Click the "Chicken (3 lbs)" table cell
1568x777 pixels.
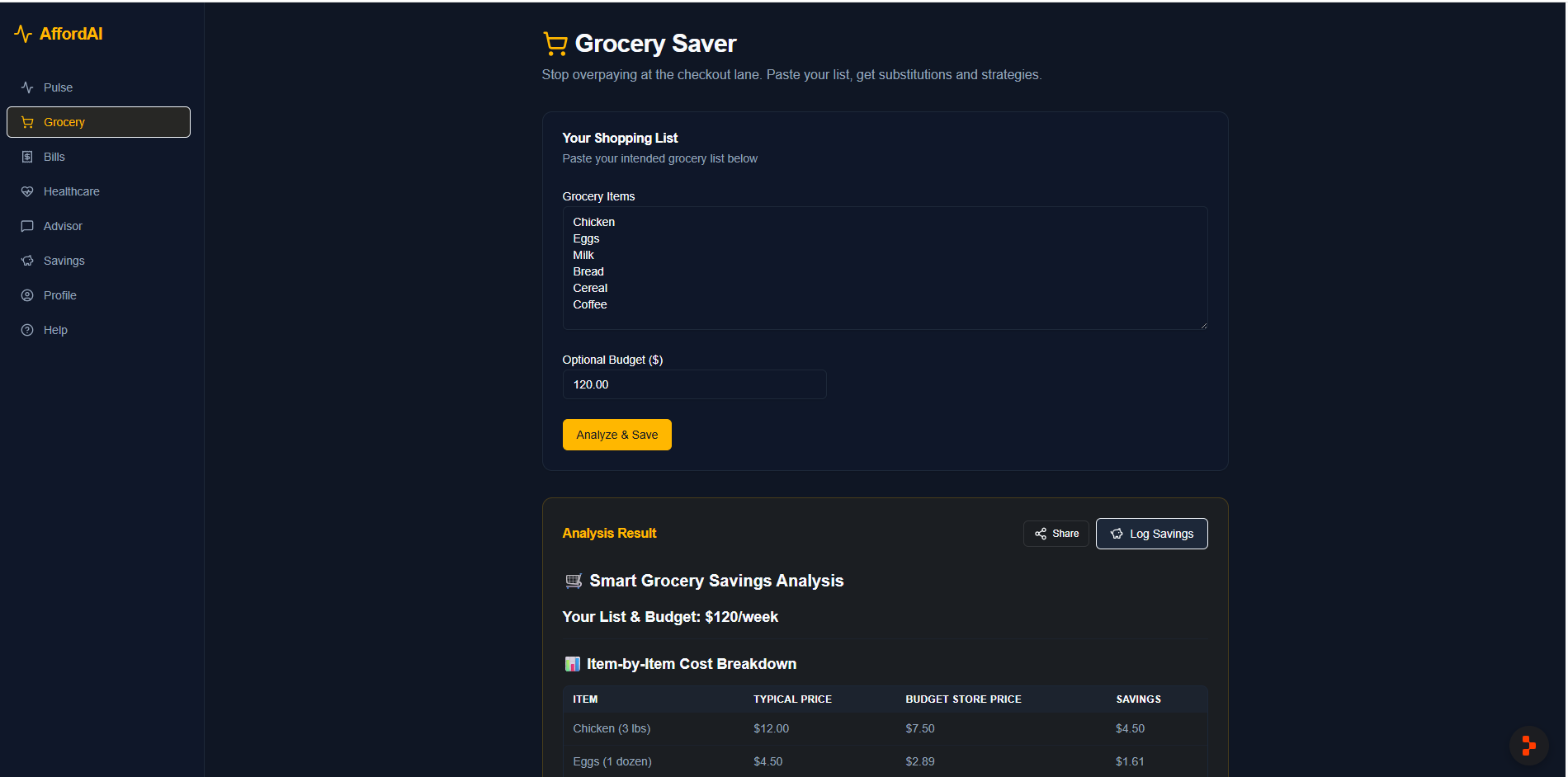pyautogui.click(x=612, y=728)
